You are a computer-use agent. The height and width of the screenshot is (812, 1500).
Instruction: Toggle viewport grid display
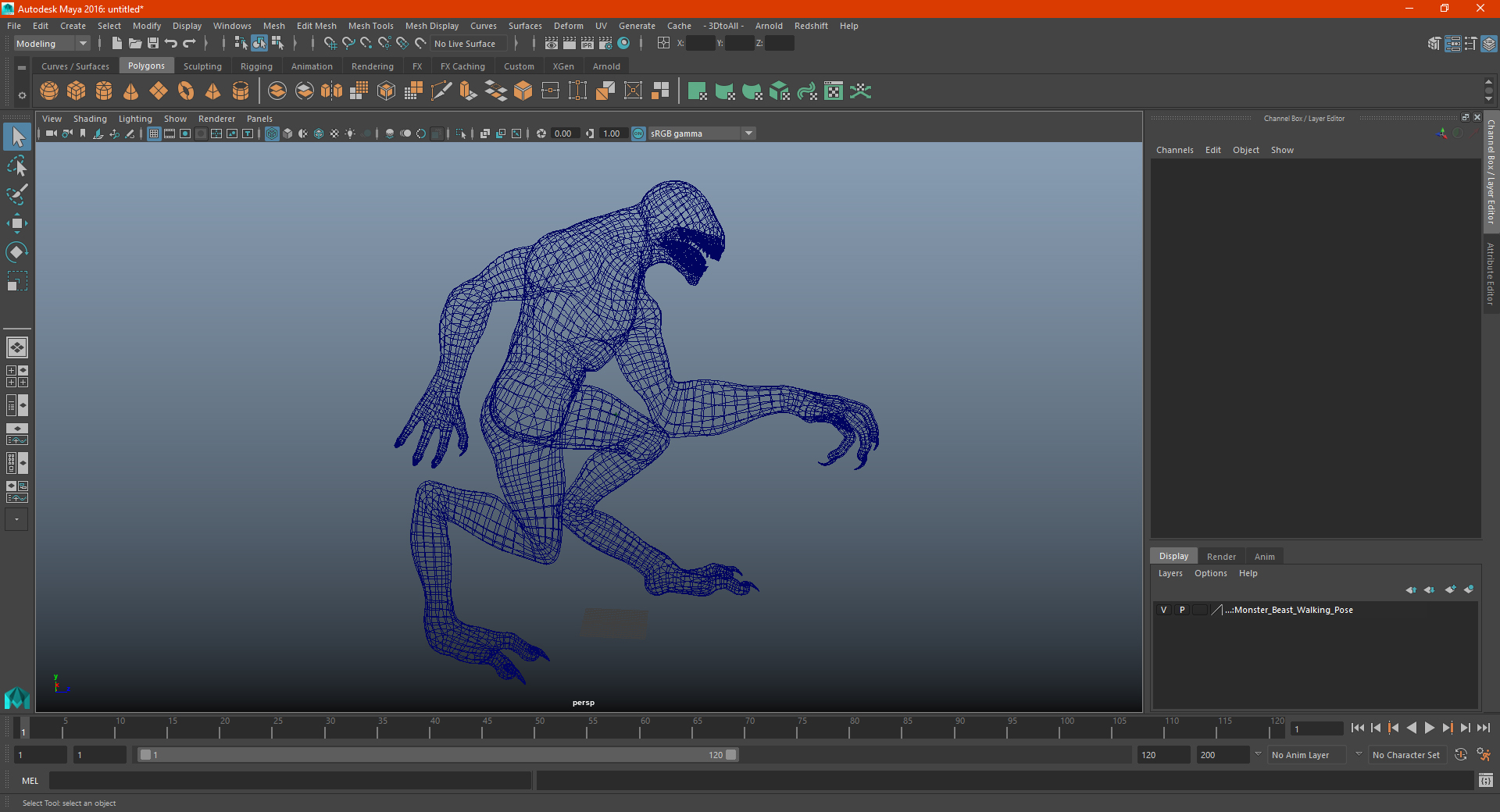click(154, 134)
